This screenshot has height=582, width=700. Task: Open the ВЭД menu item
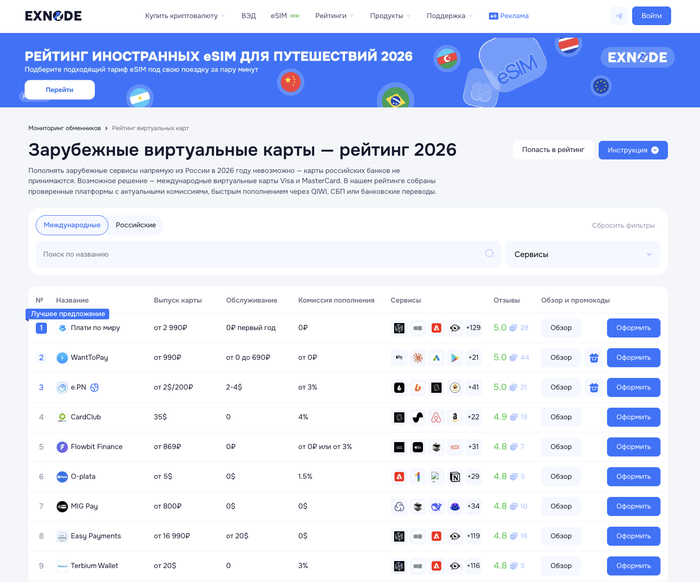249,16
